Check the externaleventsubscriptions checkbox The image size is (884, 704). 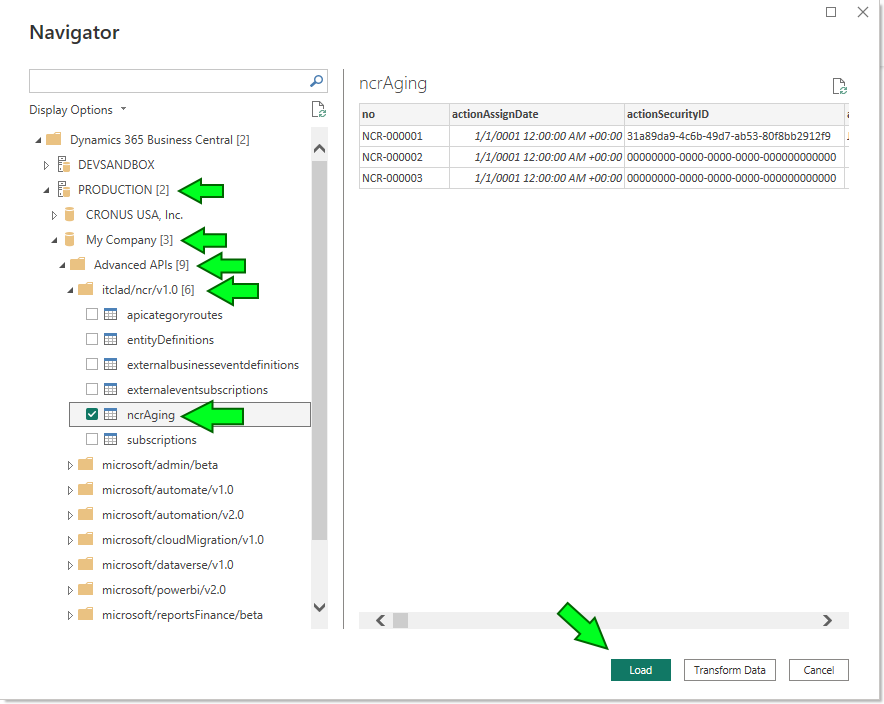coord(92,389)
